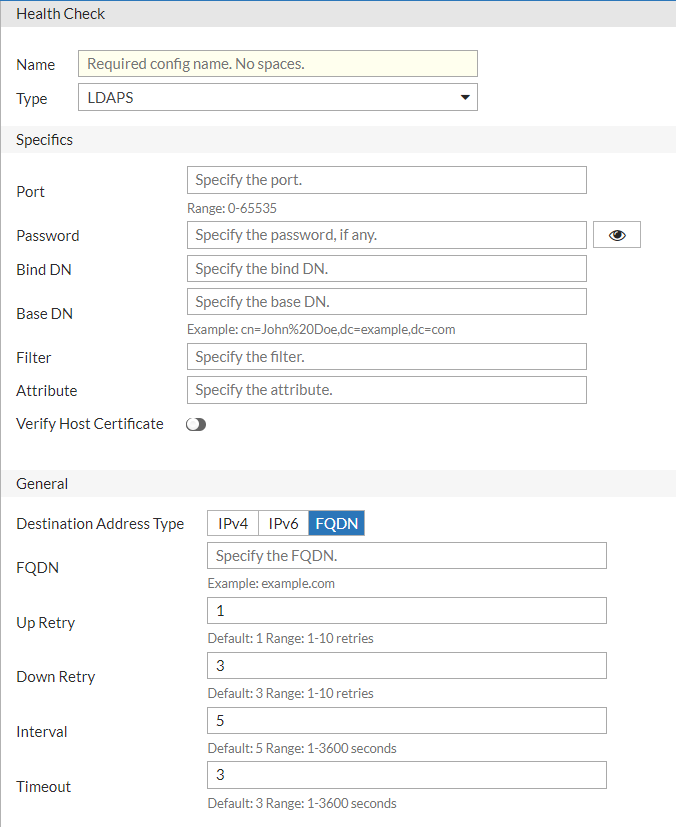Click the General section header

pos(42,484)
